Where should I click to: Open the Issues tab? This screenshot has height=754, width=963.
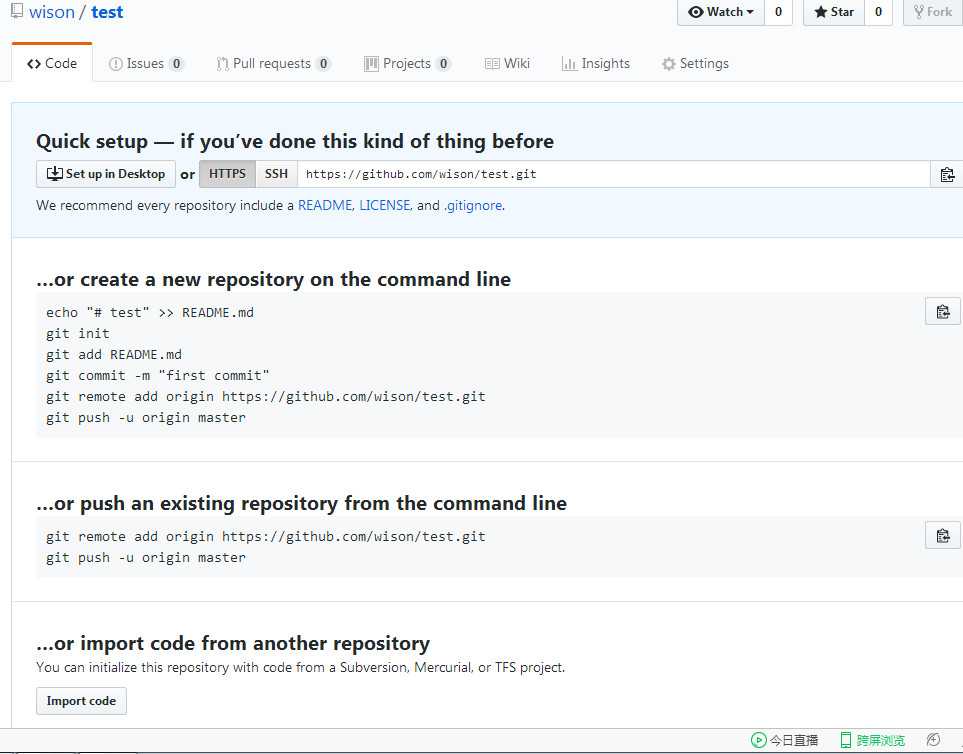[x=146, y=63]
